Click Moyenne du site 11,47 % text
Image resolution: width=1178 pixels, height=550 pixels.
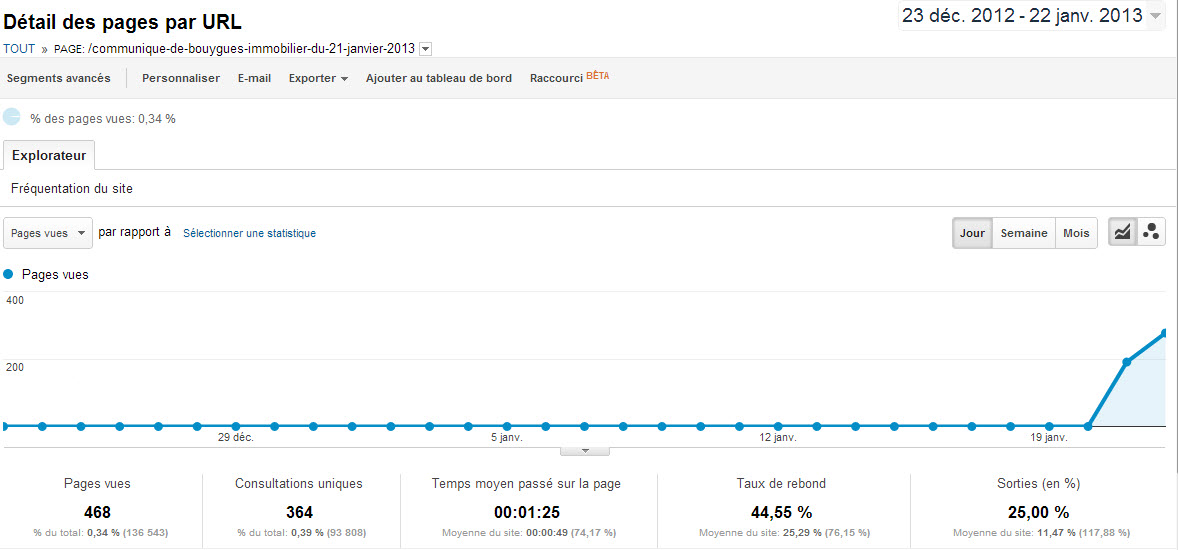1041,533
